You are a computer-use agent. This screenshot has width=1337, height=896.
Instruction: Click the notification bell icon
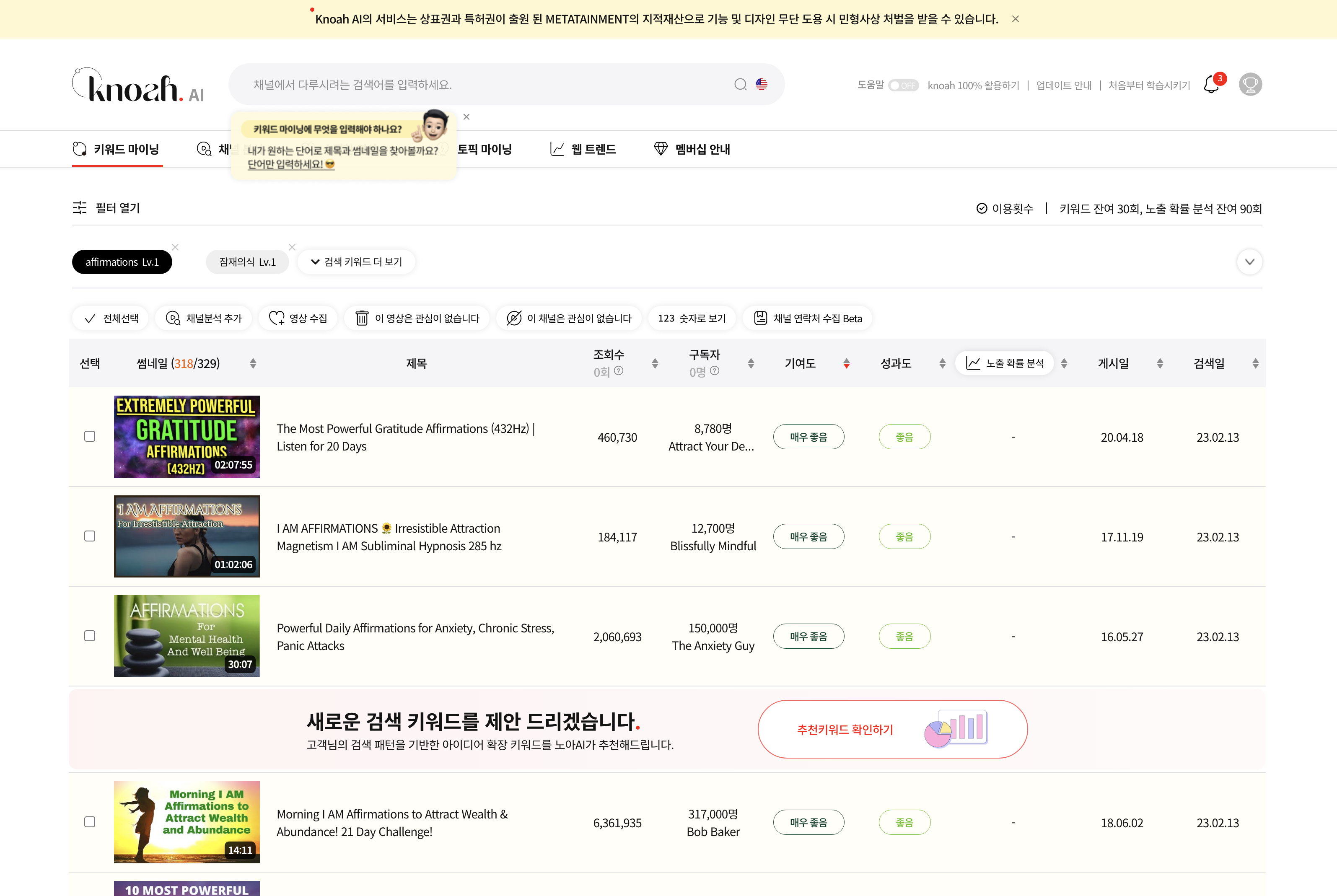1211,85
